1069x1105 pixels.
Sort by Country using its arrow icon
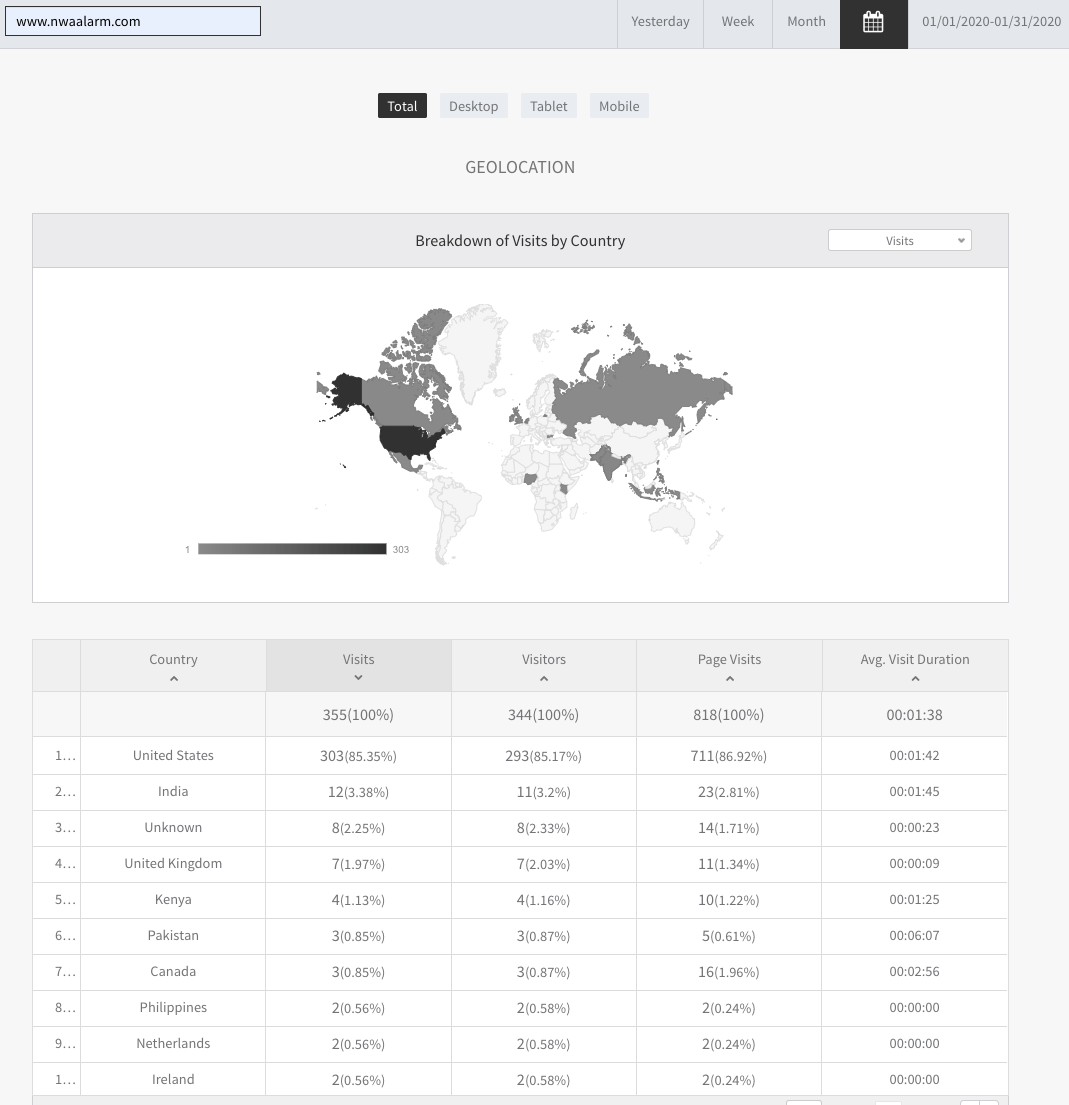pyautogui.click(x=173, y=679)
